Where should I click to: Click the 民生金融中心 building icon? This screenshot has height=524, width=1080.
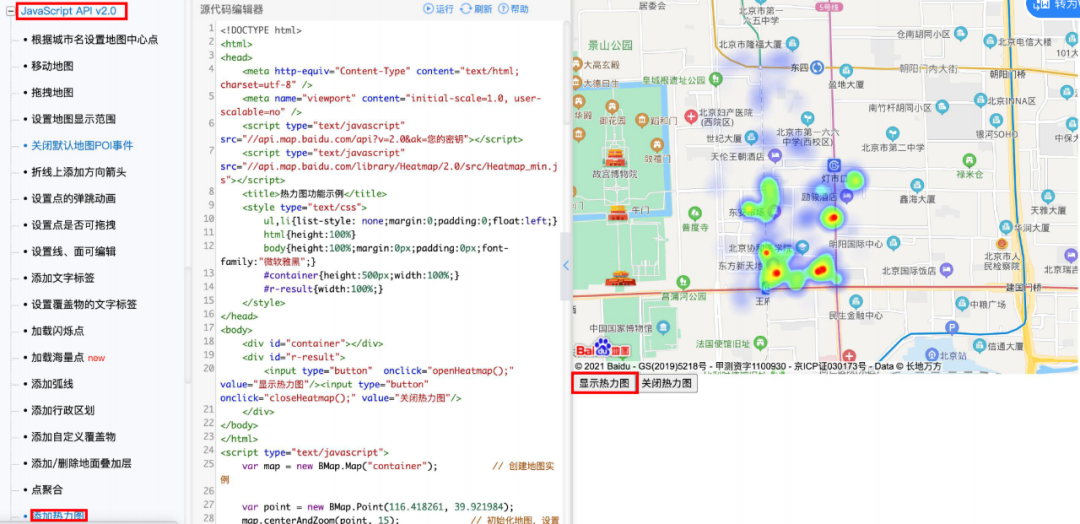(855, 302)
